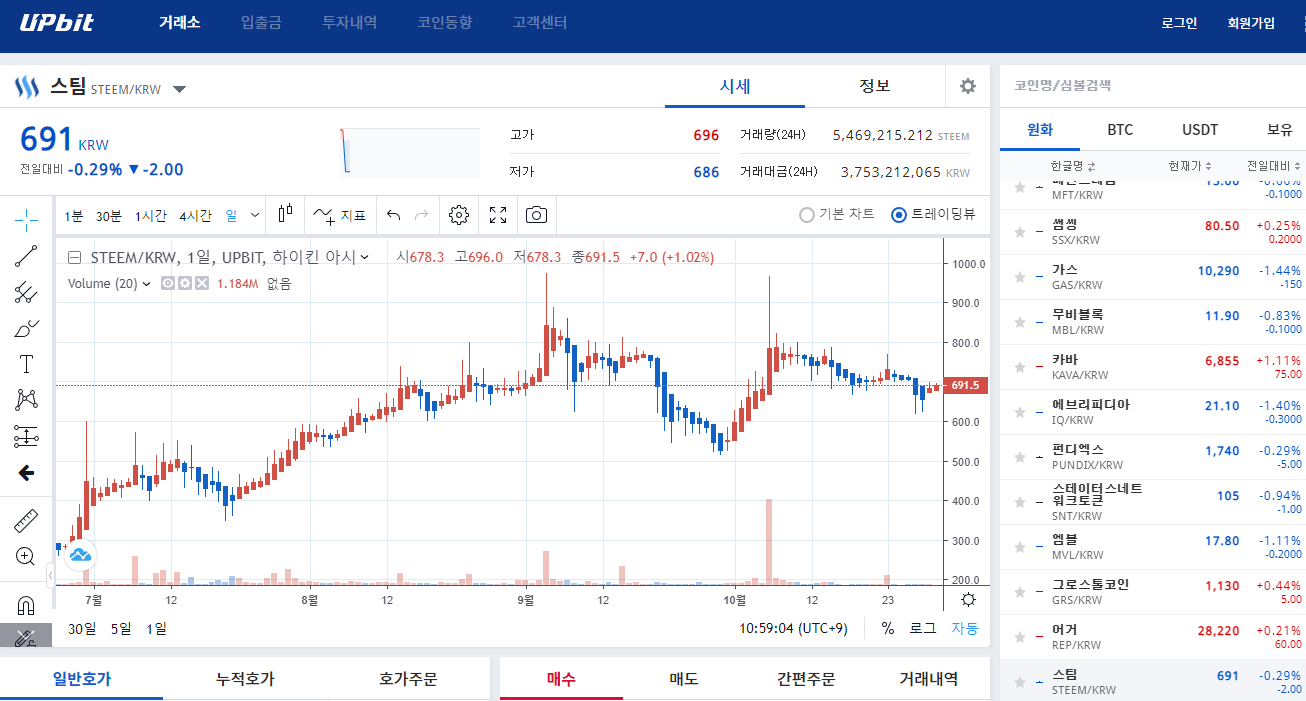Click the 로그인 login link
This screenshot has height=701, width=1306.
coord(1179,23)
